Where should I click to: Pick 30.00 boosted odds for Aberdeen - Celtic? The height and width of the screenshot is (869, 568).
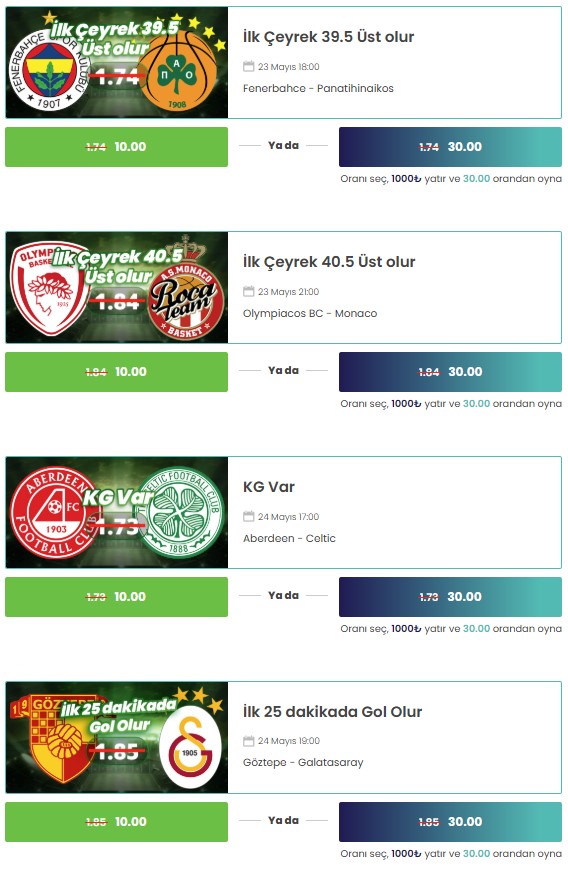450,597
